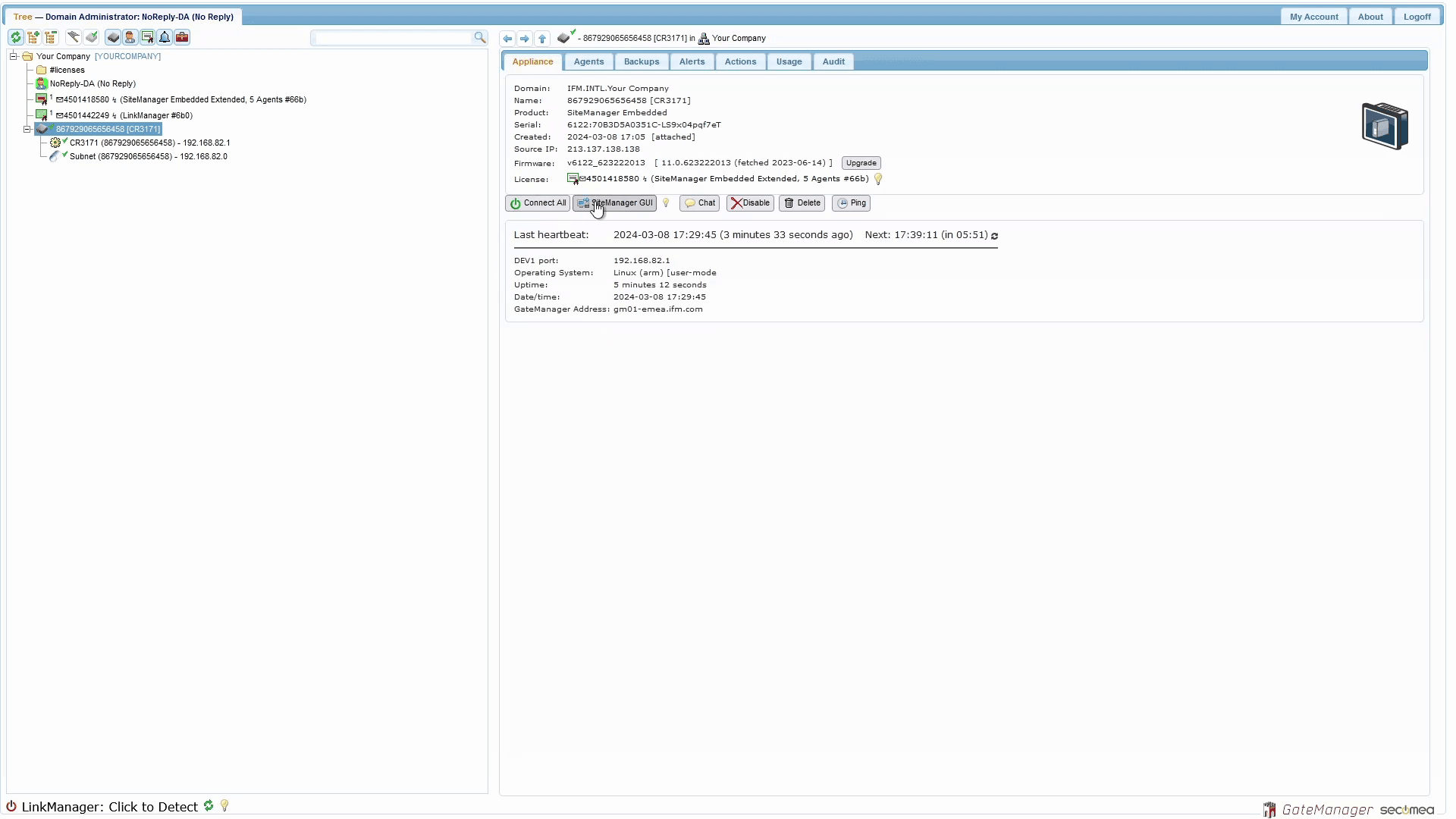This screenshot has width=1456, height=819.
Task: Click the red toolbox icon in toolbar
Action: [x=182, y=37]
